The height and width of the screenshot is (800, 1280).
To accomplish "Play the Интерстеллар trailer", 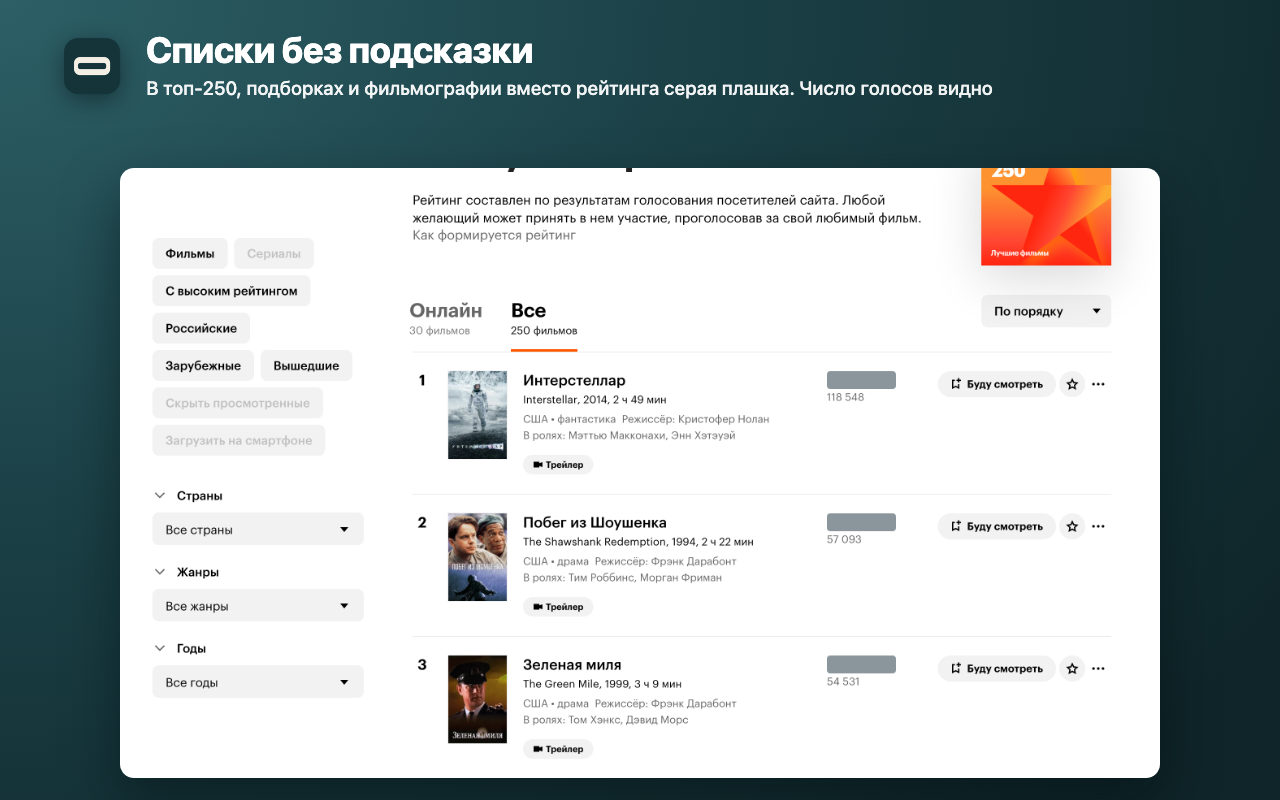I will pyautogui.click(x=558, y=465).
